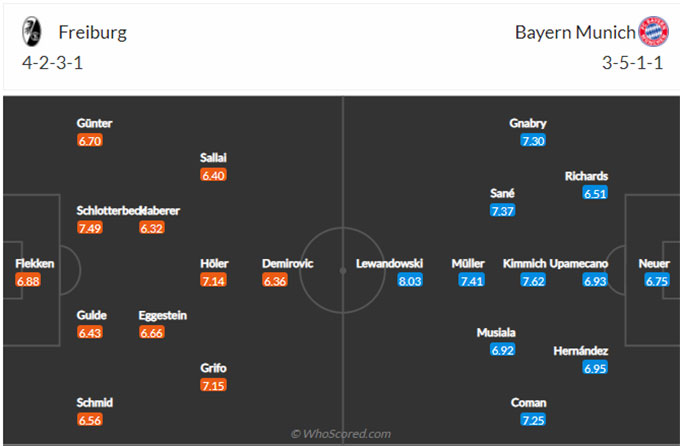Click the Bayern Munich club logo
Viewport: 680px width, 446px height.
click(654, 31)
